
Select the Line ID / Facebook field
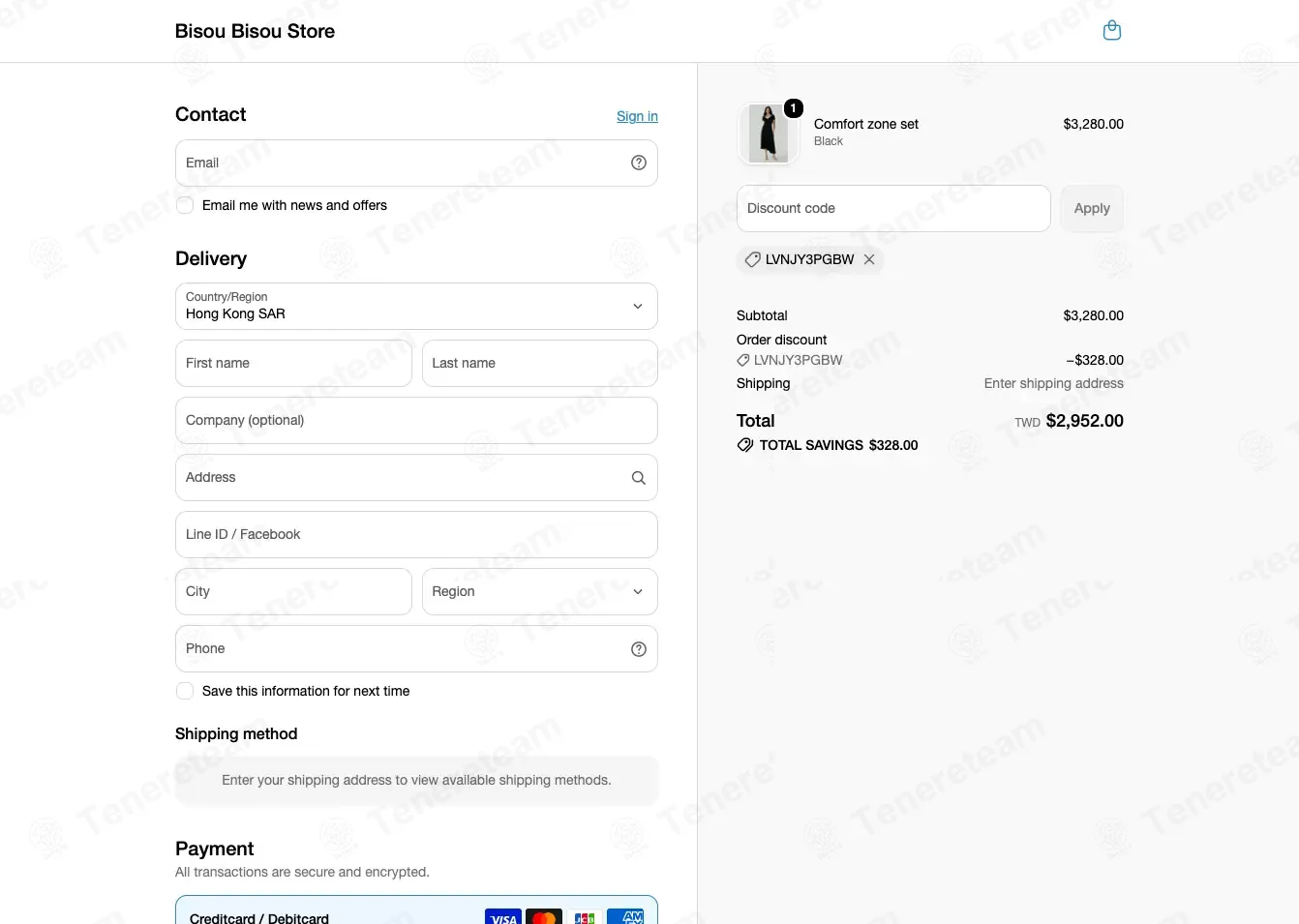[416, 535]
